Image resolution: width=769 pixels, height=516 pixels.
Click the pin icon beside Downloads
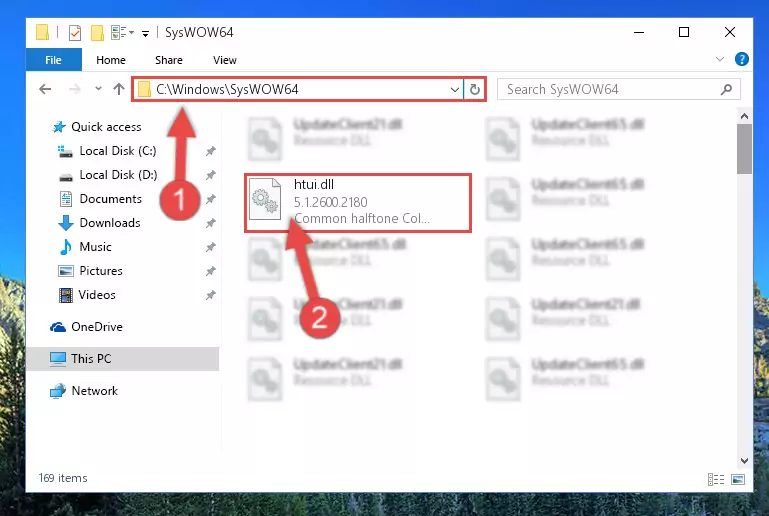[210, 223]
